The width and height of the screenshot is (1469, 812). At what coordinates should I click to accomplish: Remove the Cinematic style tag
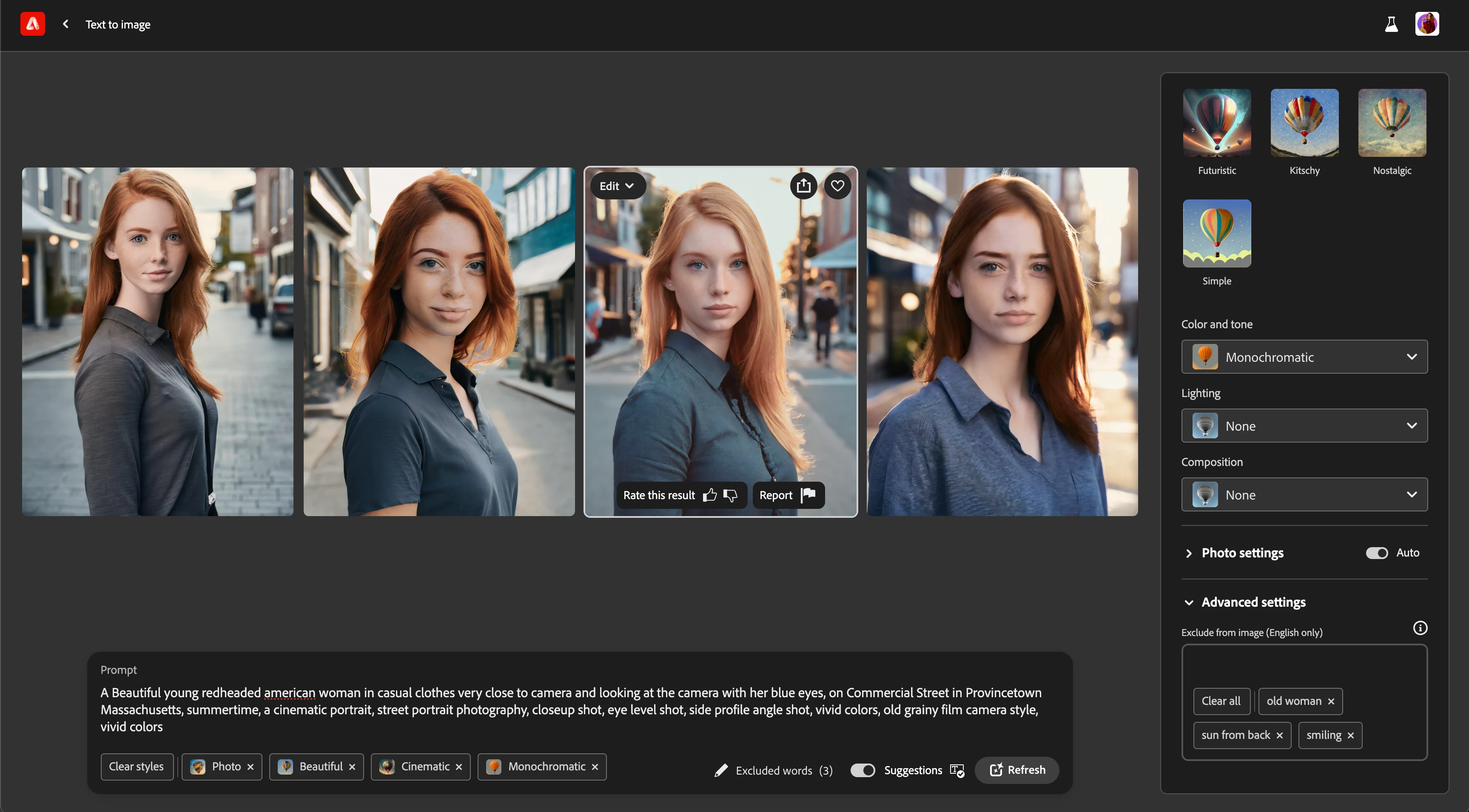tap(459, 767)
